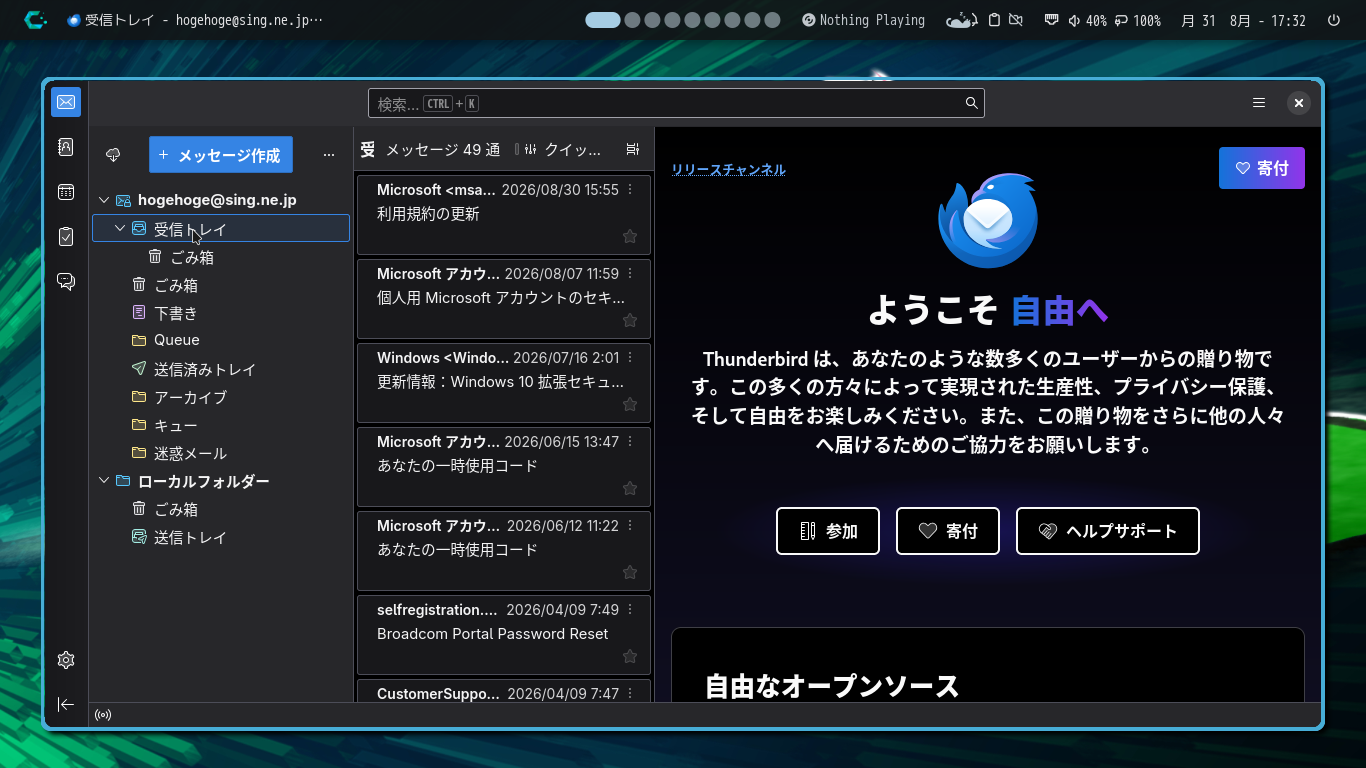Click the clipboard icon in top bar

pyautogui.click(x=994, y=20)
